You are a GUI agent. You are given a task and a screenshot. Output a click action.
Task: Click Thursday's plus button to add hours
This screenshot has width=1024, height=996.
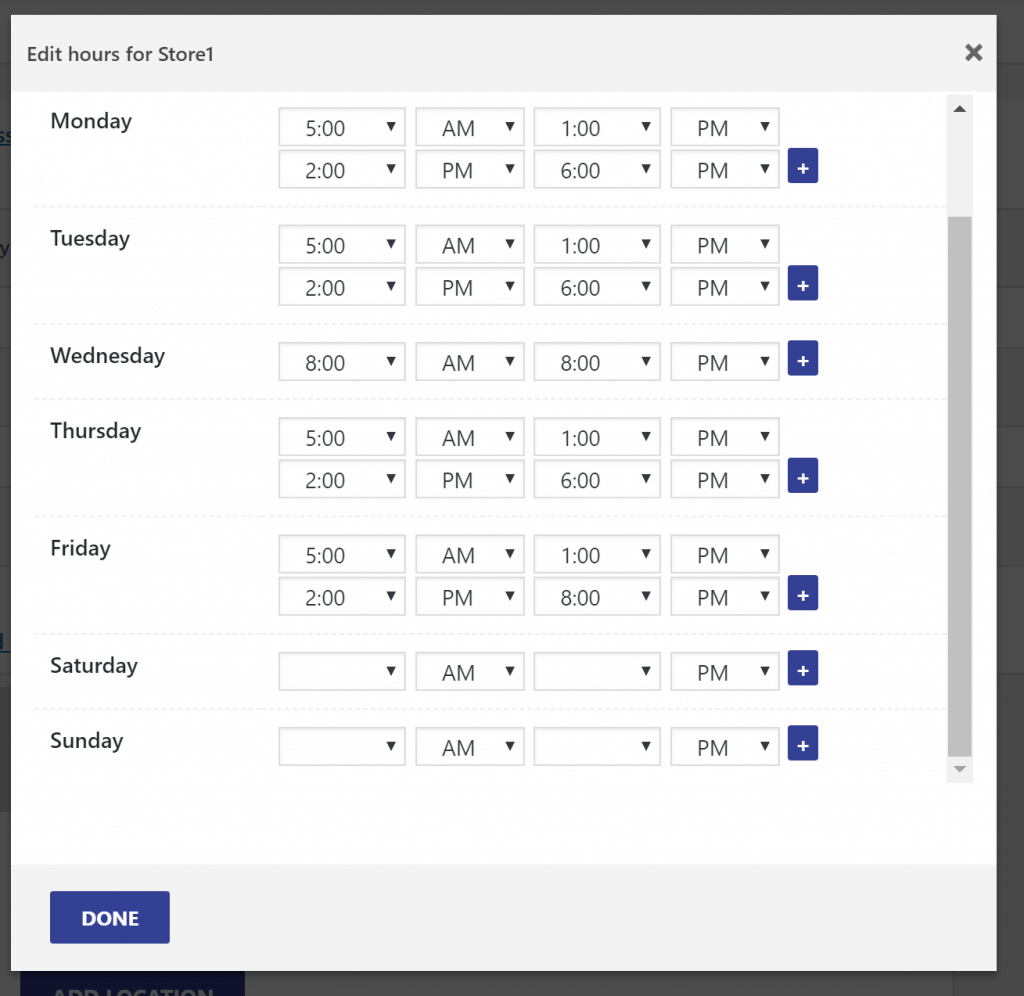tap(803, 475)
